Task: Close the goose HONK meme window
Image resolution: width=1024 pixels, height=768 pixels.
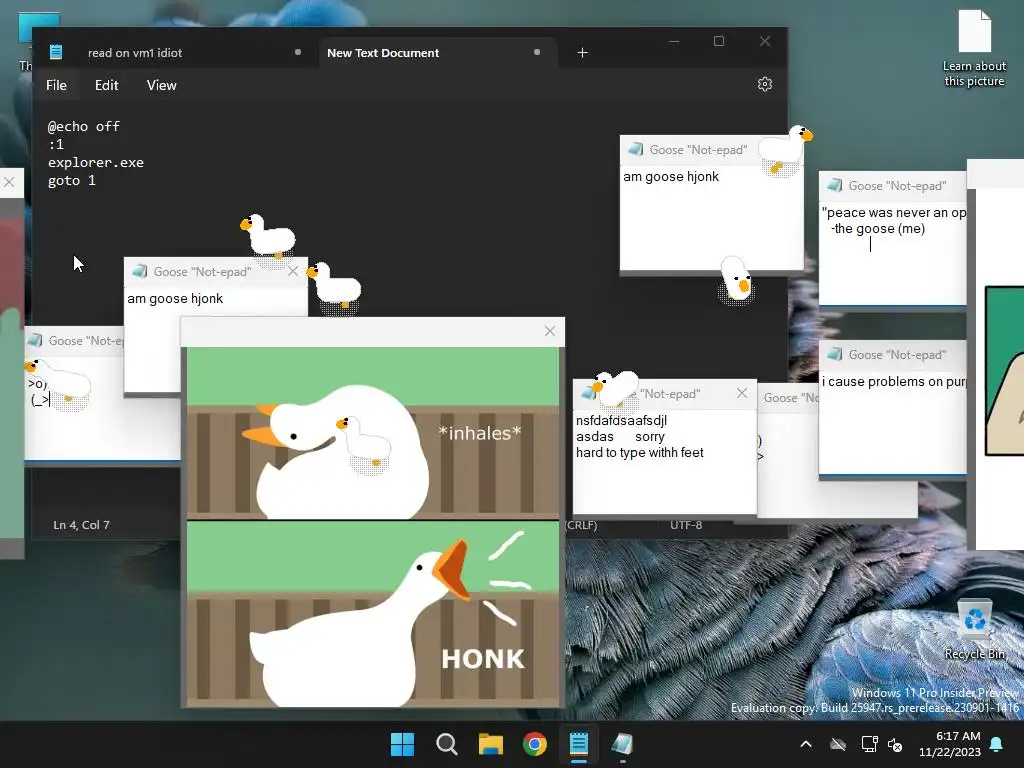Action: 550,331
